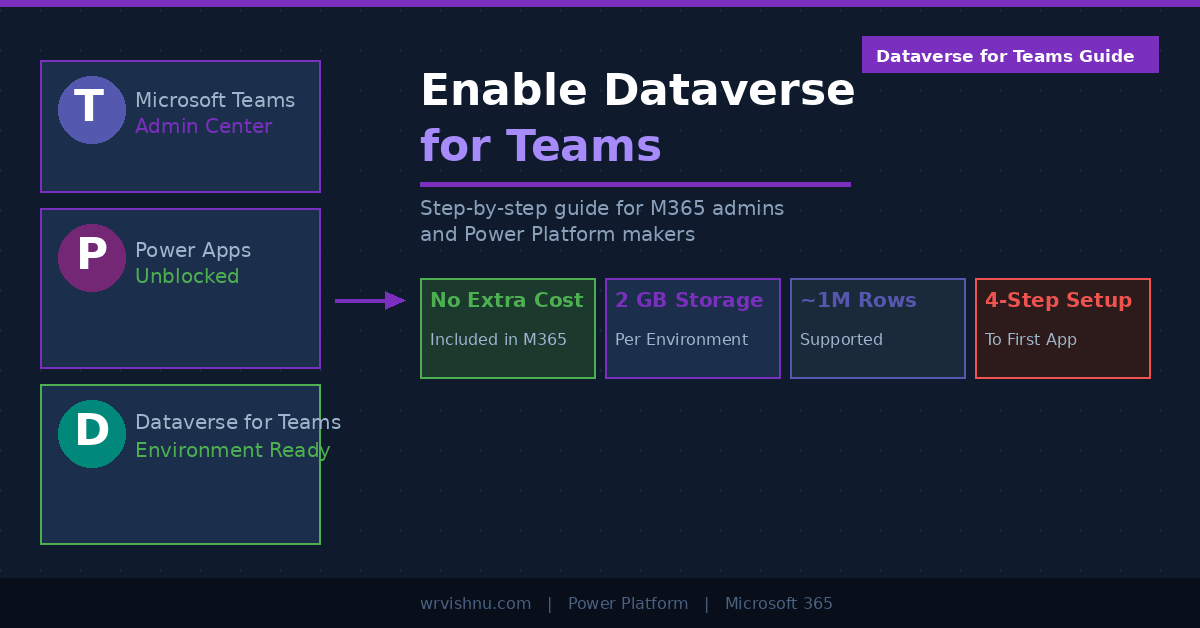This screenshot has height=628, width=1200.
Task: Click the 'To First App' text
Action: [1031, 340]
